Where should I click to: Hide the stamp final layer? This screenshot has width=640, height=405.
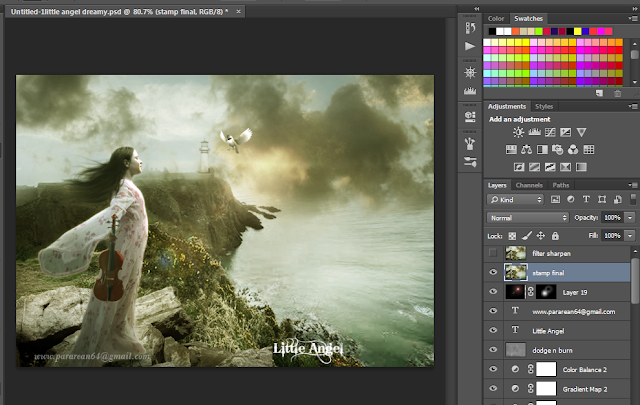(493, 272)
